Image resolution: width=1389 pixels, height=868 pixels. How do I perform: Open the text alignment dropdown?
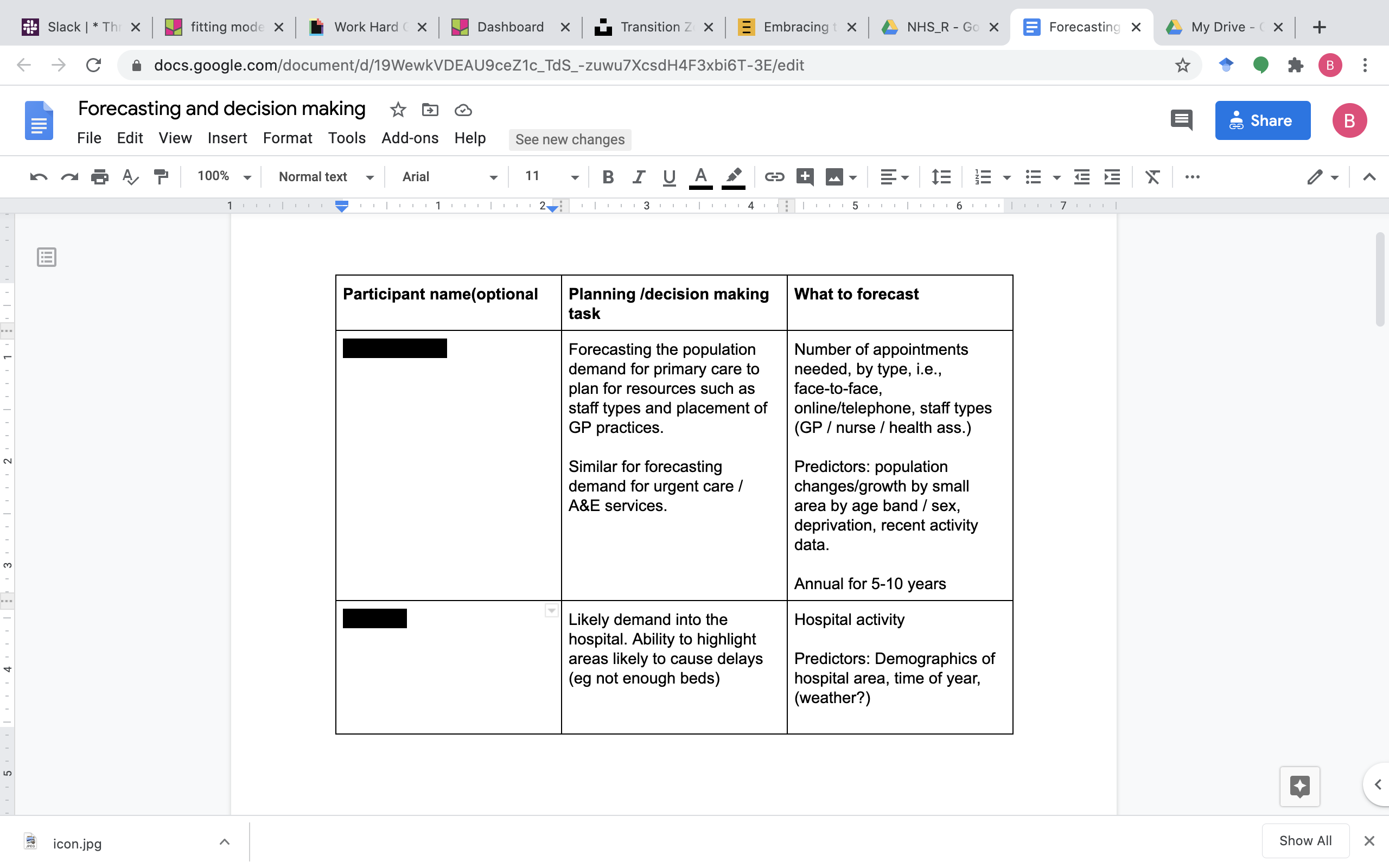(894, 177)
